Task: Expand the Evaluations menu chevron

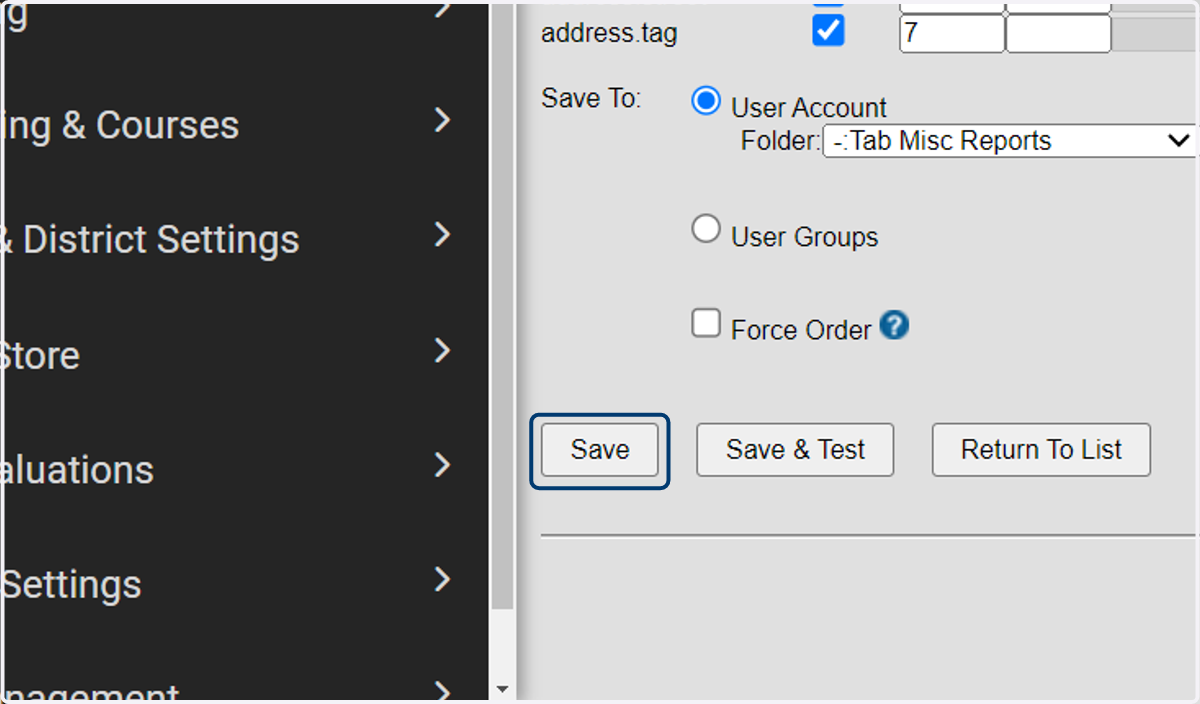Action: point(444,466)
